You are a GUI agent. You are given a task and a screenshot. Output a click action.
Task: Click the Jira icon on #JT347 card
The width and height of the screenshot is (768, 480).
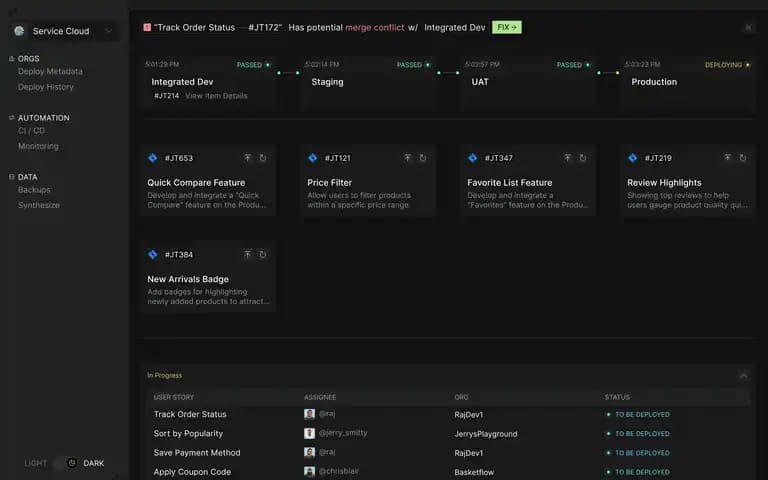(x=473, y=158)
